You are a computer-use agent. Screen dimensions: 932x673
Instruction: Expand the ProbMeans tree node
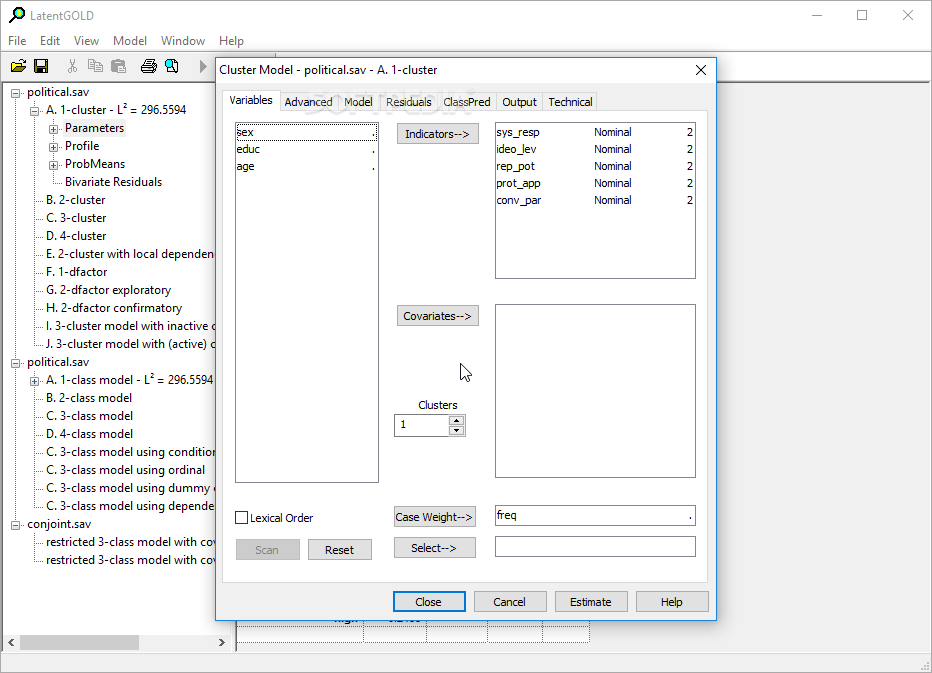[53, 165]
